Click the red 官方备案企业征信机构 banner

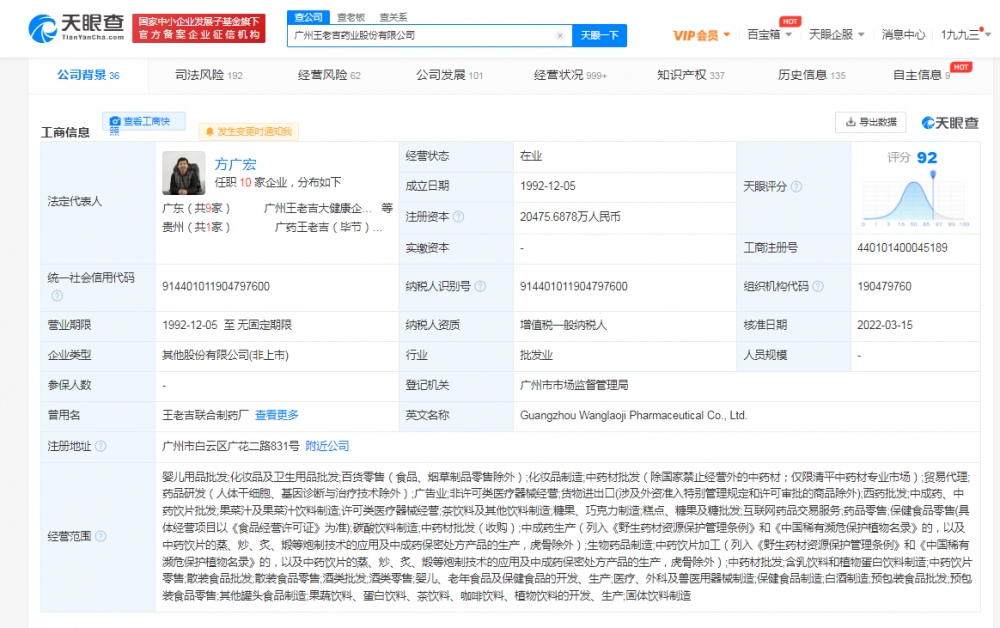click(x=198, y=28)
